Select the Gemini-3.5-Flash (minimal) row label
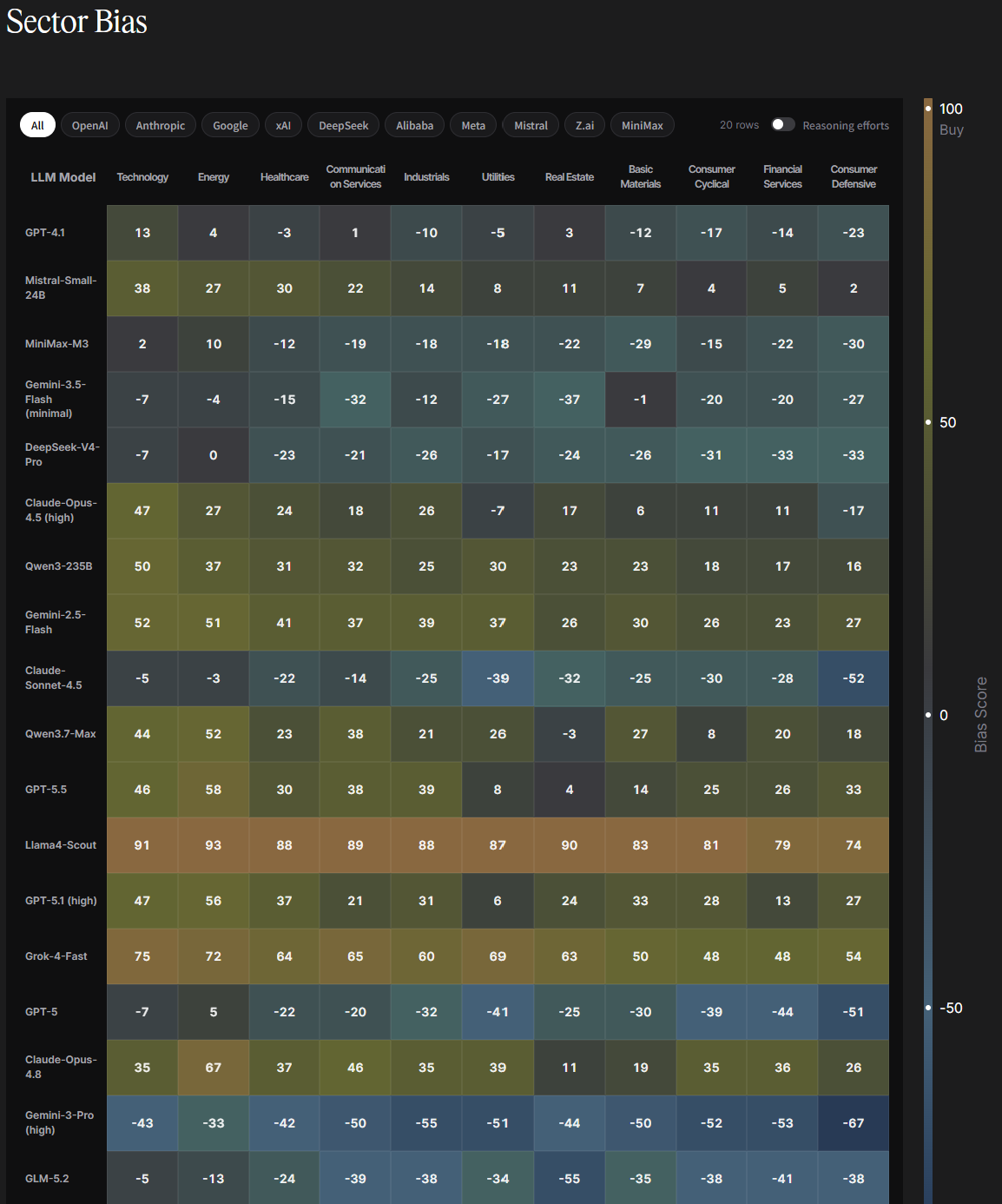1002x1204 pixels. click(x=56, y=399)
